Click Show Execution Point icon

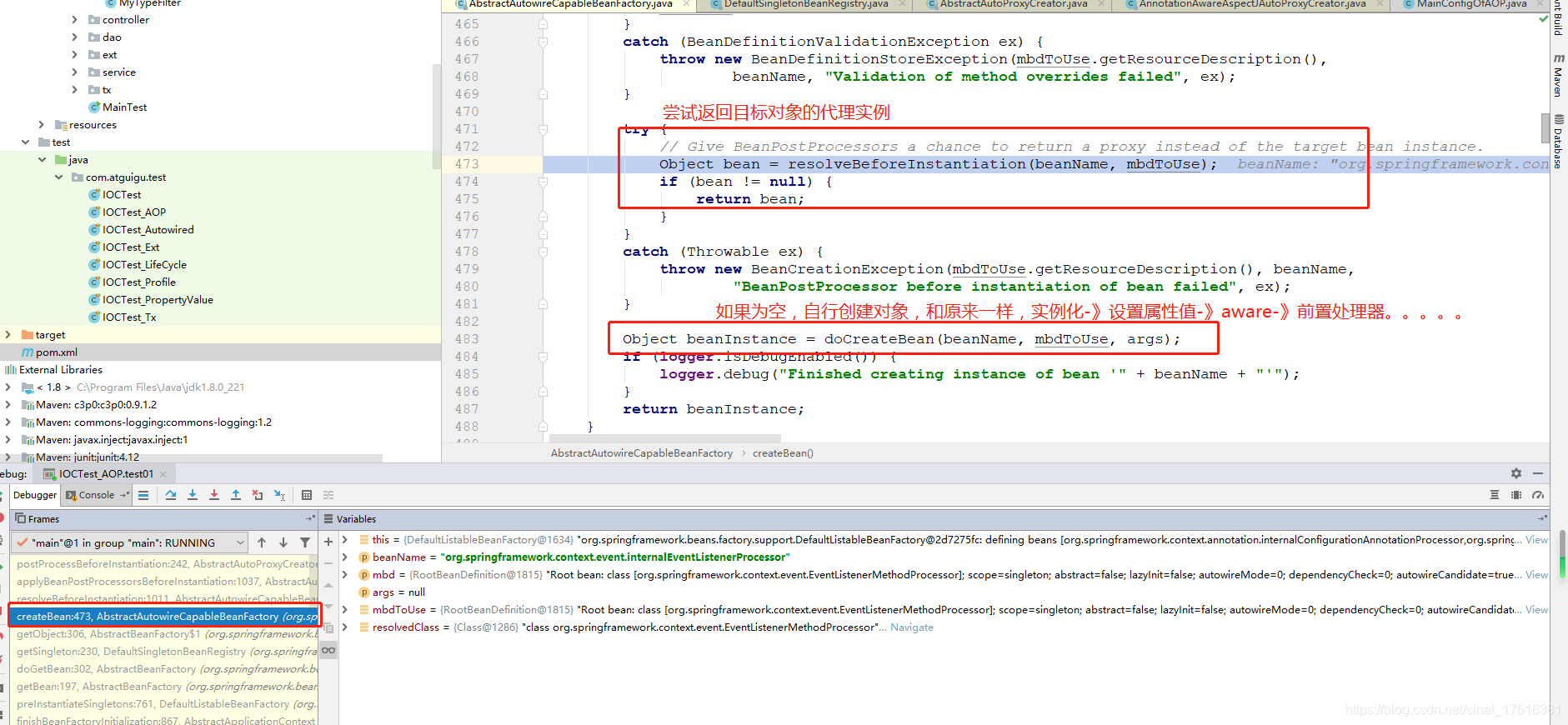[x=143, y=495]
